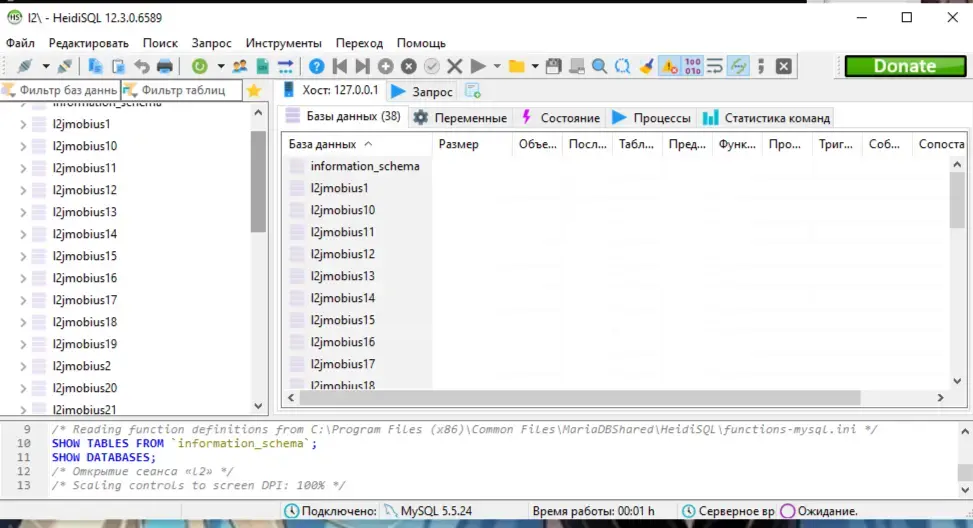Open the Переход menu
The image size is (973, 528).
click(x=359, y=43)
